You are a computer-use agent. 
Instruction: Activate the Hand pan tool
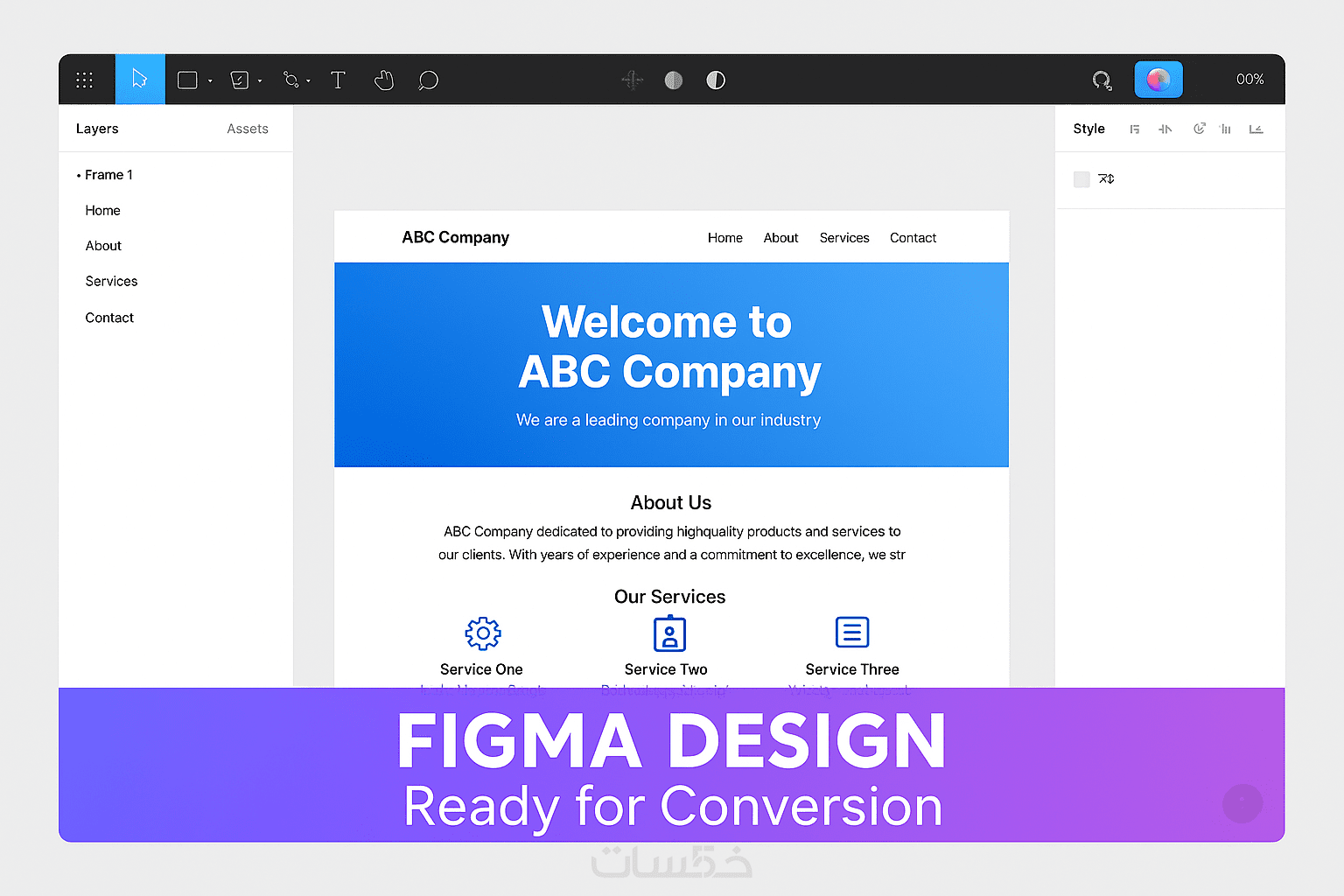384,80
